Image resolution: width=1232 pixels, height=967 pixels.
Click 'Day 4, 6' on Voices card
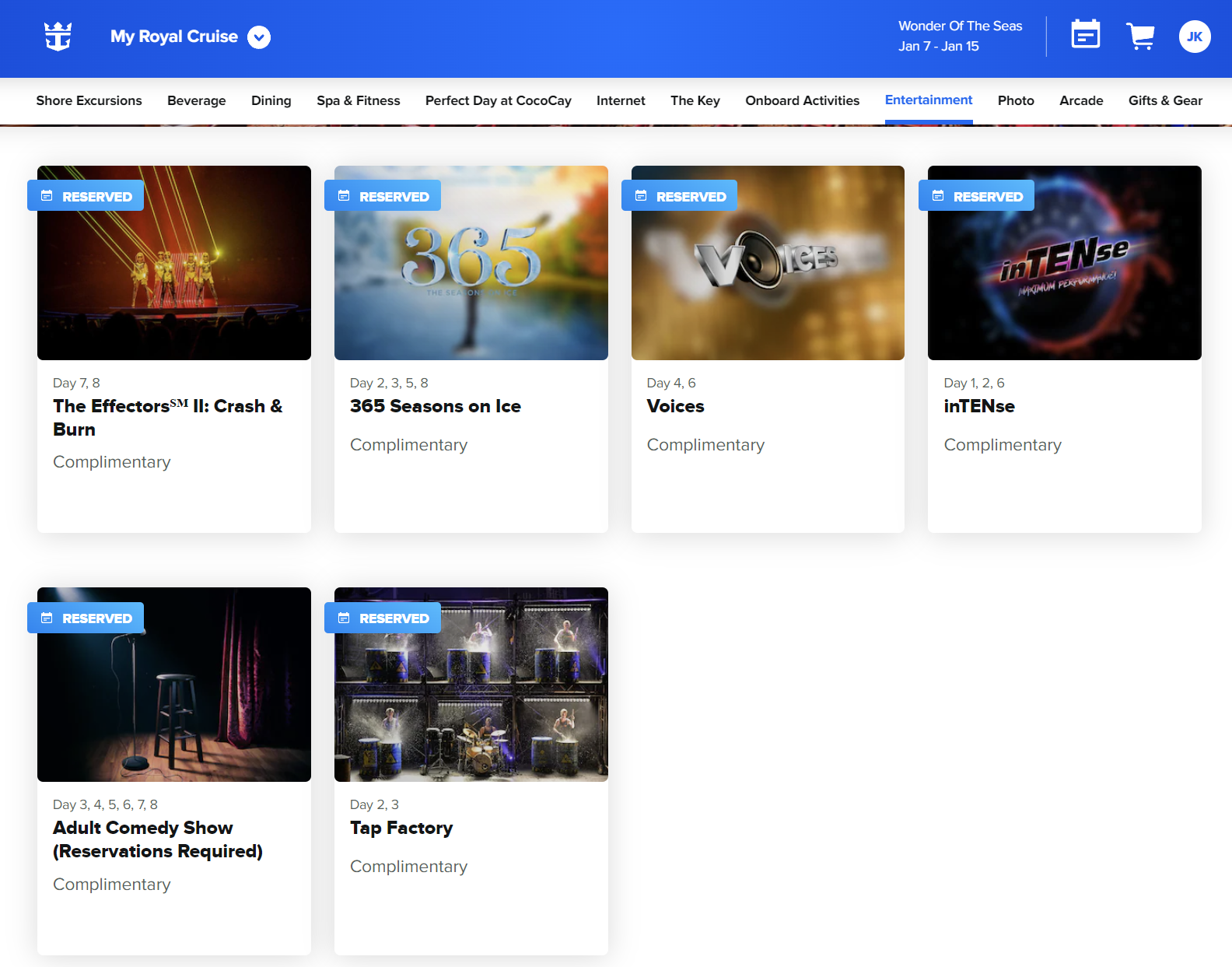[671, 383]
